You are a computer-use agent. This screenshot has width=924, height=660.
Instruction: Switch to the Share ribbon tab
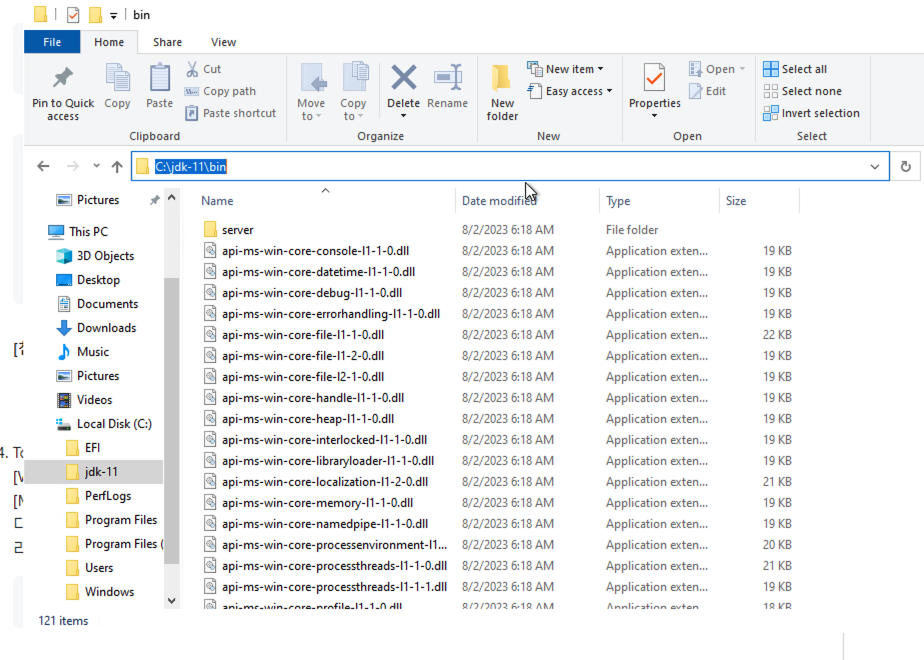click(167, 42)
